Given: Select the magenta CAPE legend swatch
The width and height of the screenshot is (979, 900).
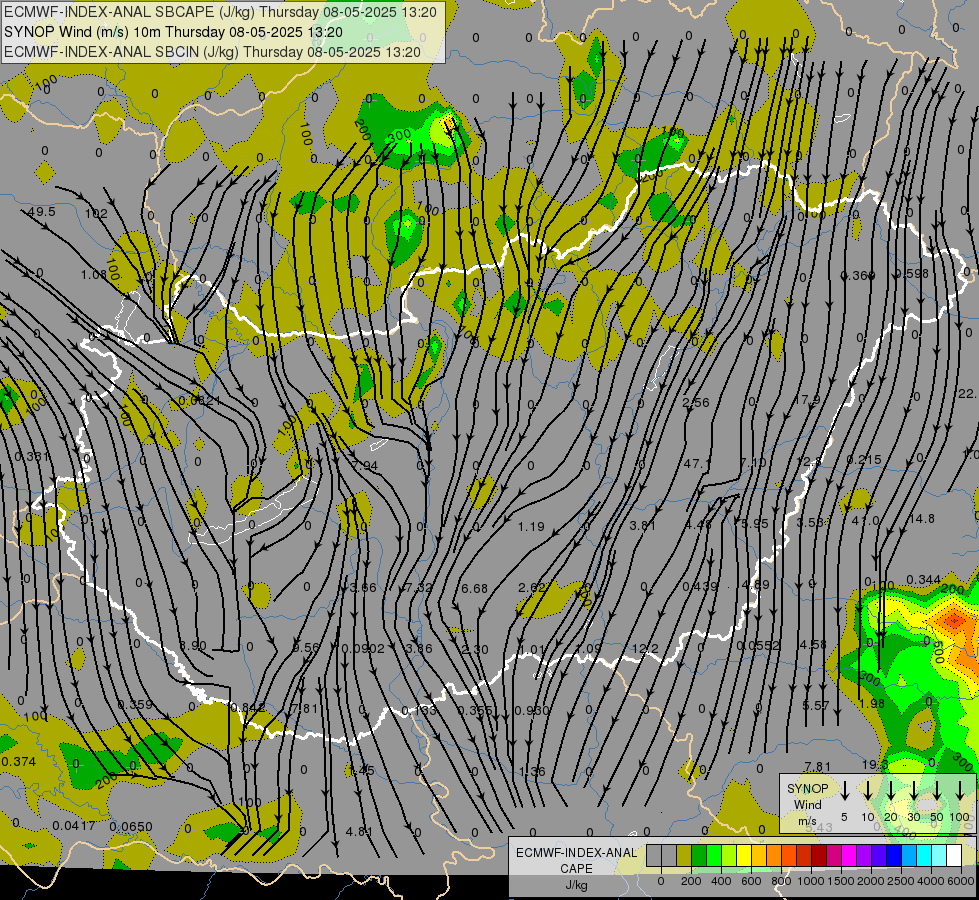Looking at the screenshot, I should (x=849, y=856).
